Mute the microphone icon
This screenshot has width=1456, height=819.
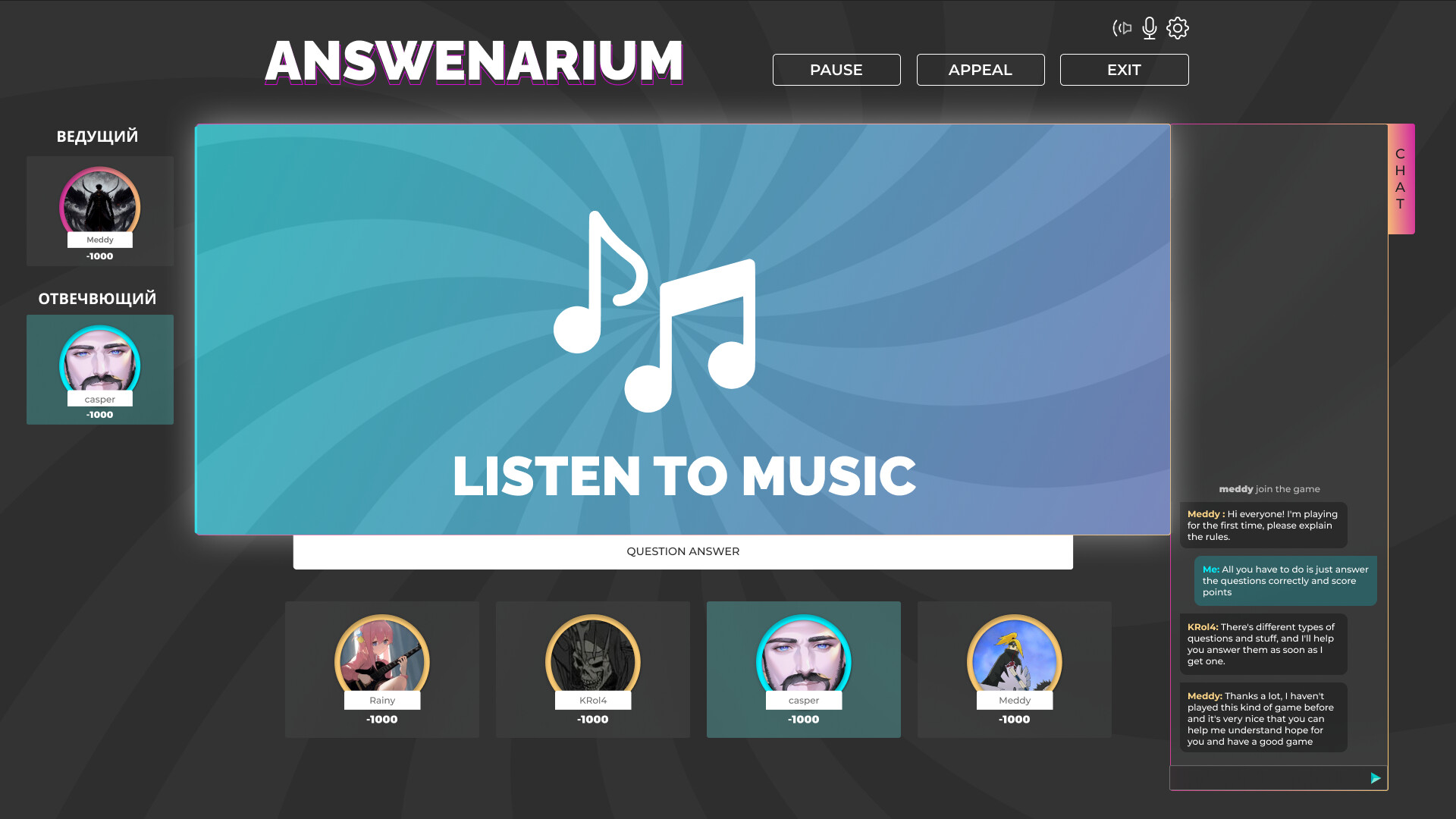pyautogui.click(x=1150, y=28)
